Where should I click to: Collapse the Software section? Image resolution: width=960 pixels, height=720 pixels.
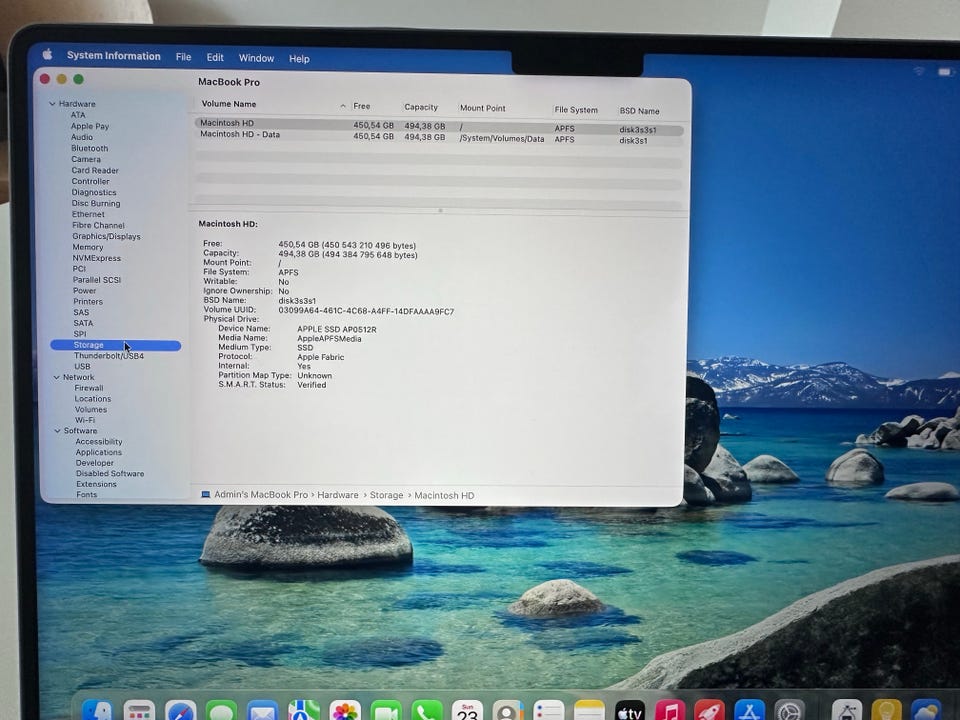pos(58,430)
